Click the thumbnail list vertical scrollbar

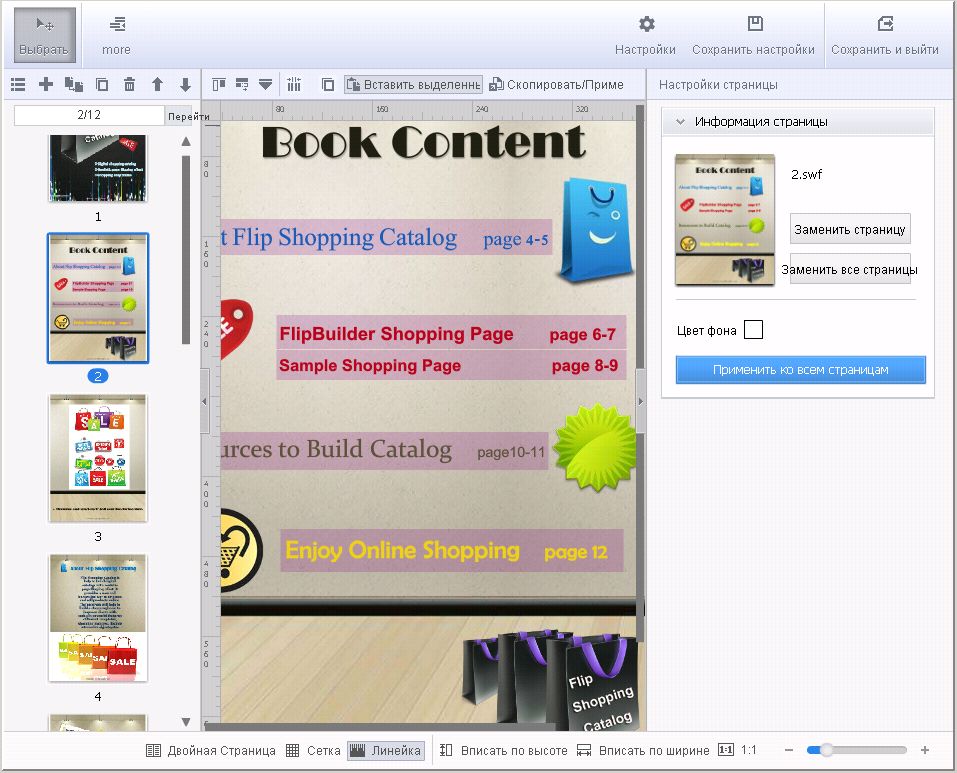[186, 250]
